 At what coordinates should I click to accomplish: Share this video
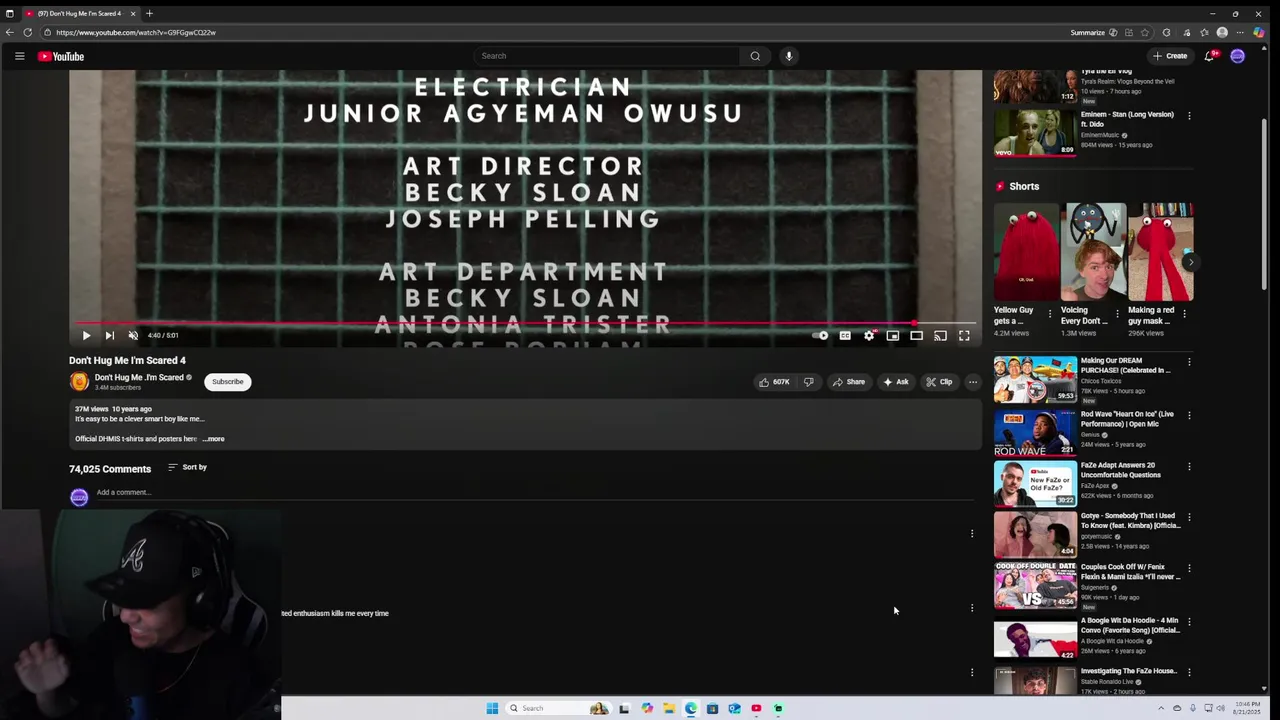tap(849, 382)
